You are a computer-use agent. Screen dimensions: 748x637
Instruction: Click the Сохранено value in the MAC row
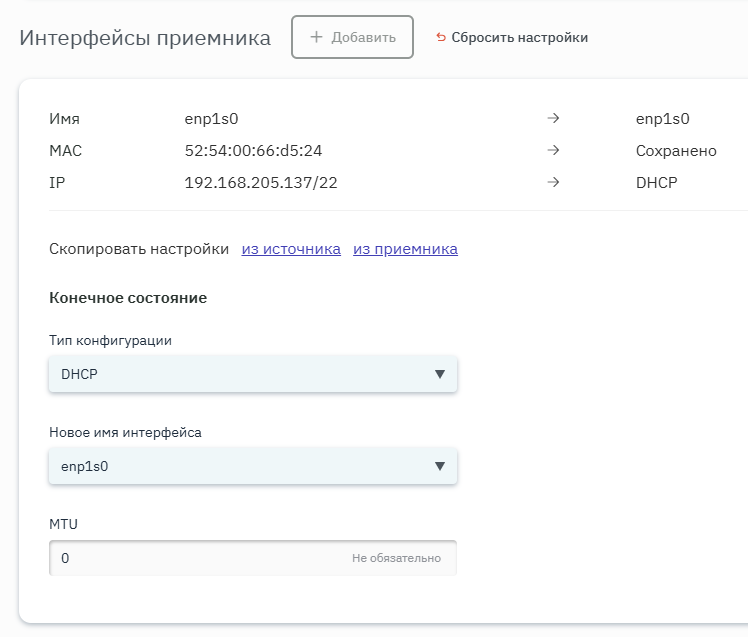click(x=676, y=151)
